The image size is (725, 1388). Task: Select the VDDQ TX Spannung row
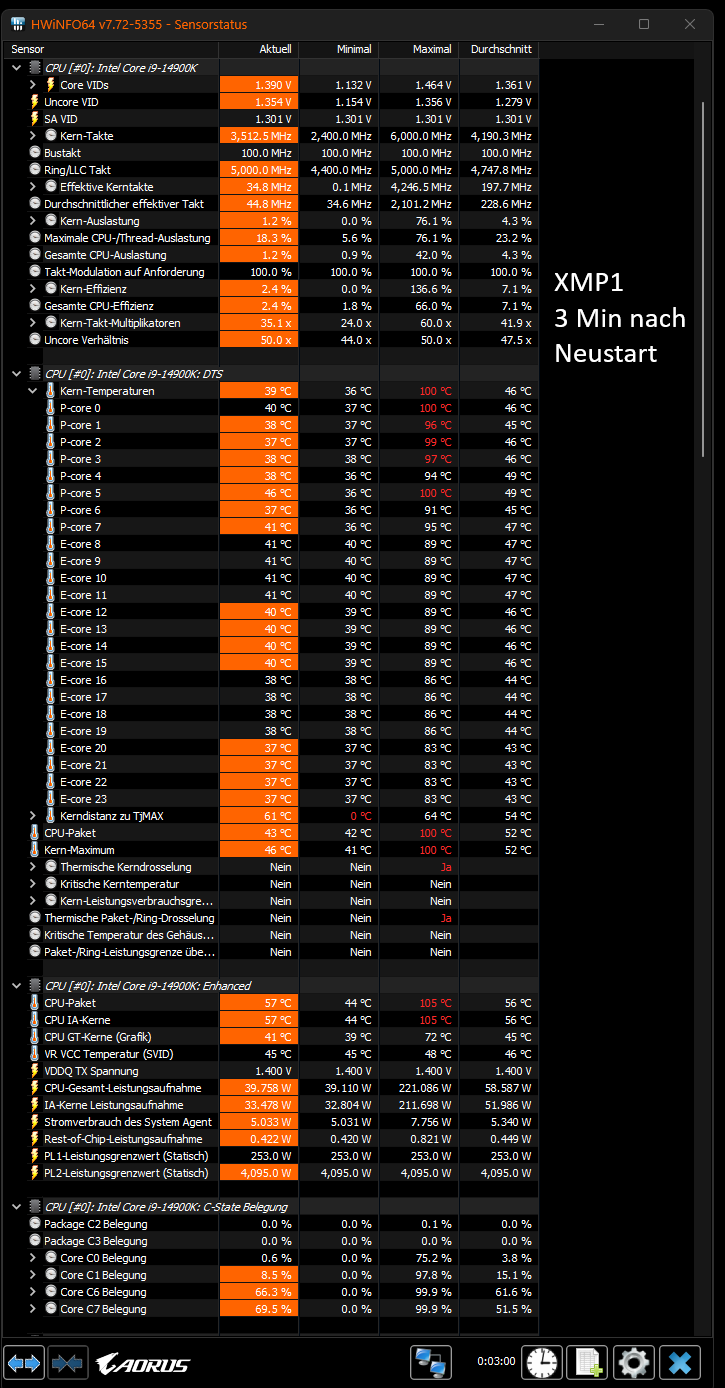coord(271,1071)
